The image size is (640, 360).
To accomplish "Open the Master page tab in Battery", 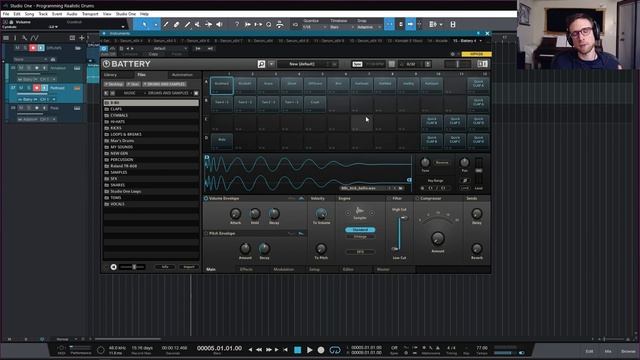I will 383,269.
